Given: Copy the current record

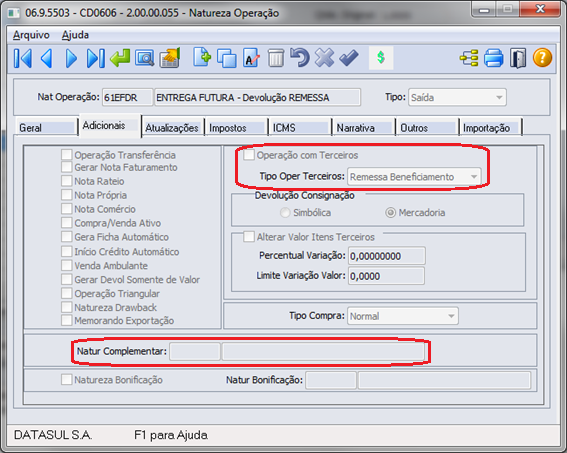Looking at the screenshot, I should click(x=227, y=58).
